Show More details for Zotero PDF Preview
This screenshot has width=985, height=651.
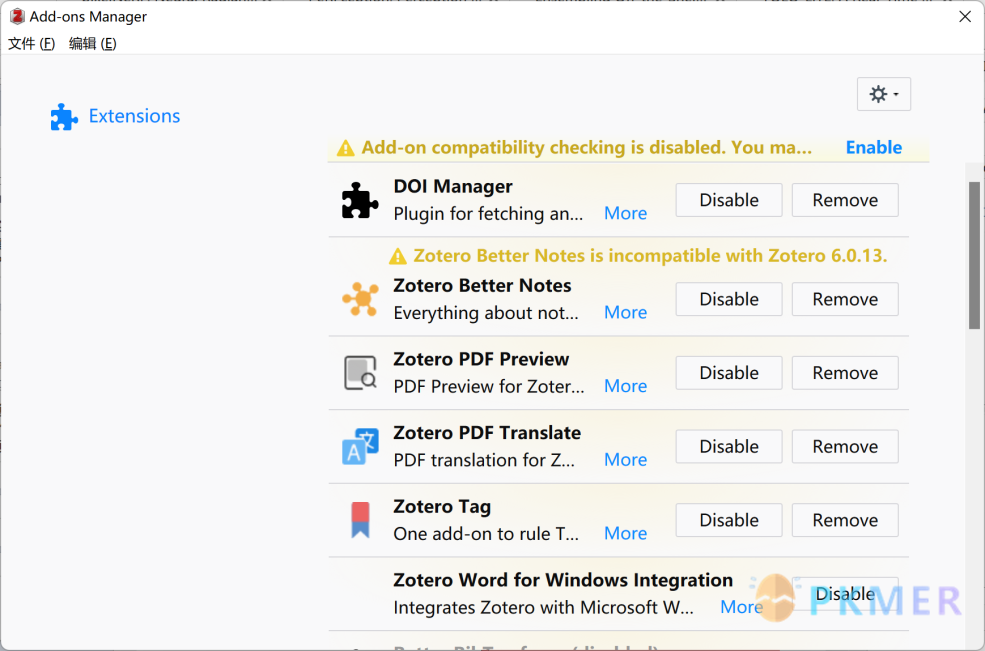625,386
